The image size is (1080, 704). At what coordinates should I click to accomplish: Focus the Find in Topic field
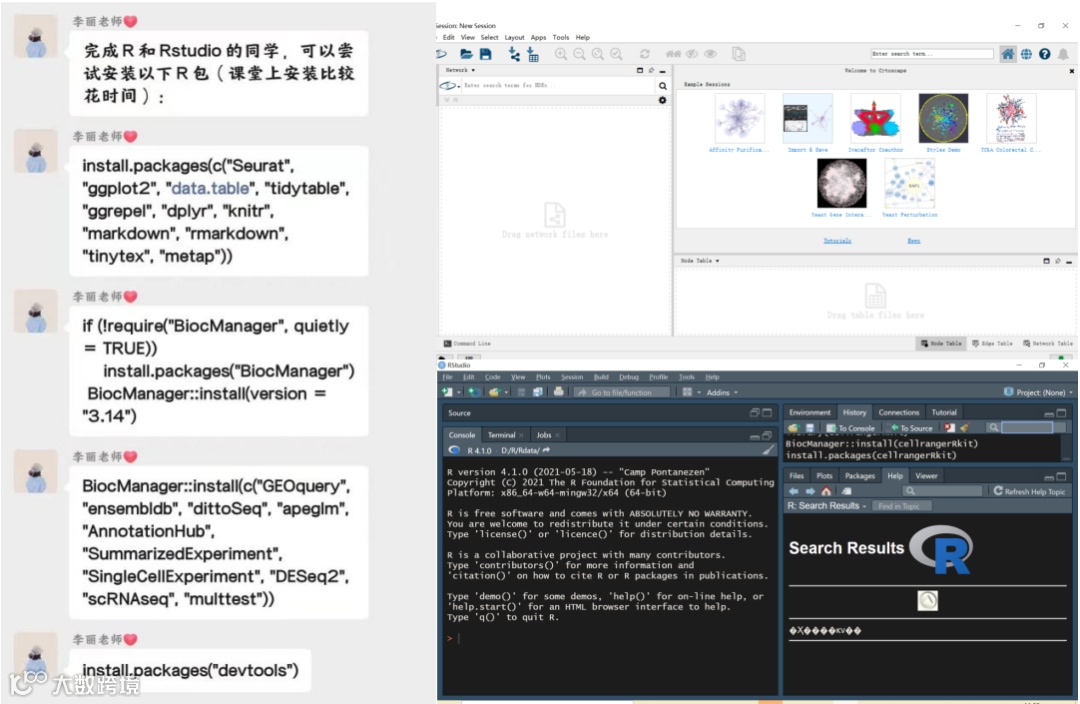tap(902, 506)
